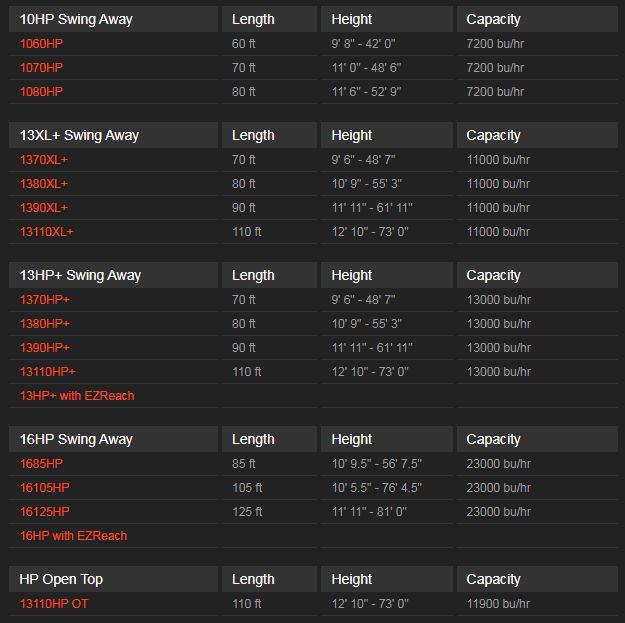Screen dimensions: 625x623
Task: Open the 1060HP model link
Action: (x=41, y=44)
